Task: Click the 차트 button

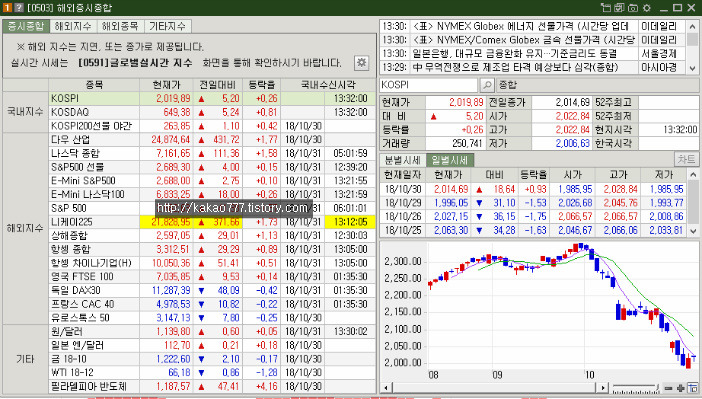Action: tap(686, 159)
